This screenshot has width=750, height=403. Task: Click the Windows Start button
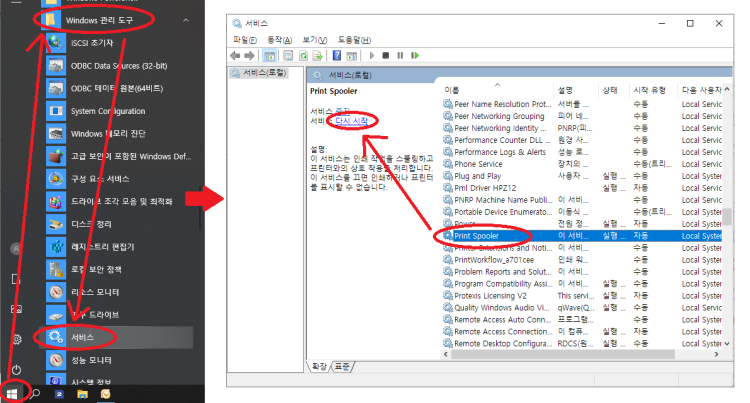click(x=12, y=394)
